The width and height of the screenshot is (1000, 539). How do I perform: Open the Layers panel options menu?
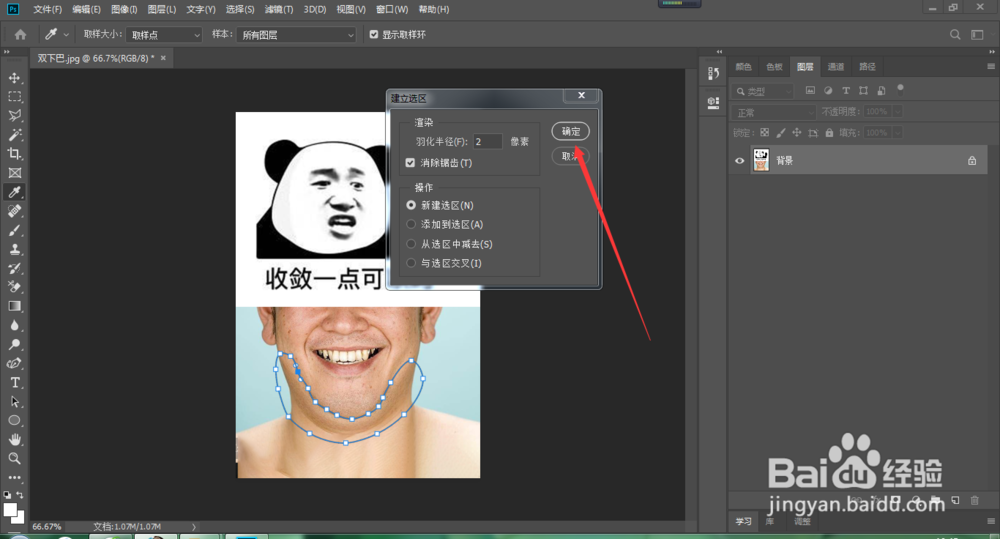coord(990,66)
